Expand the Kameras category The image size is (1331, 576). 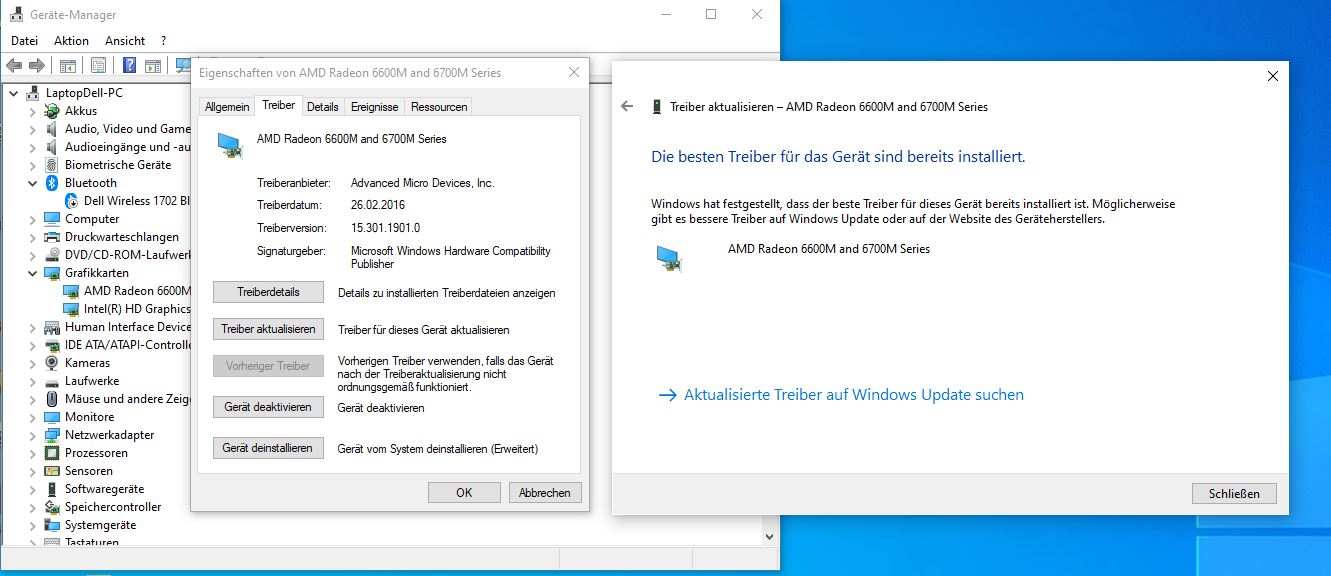click(x=32, y=363)
